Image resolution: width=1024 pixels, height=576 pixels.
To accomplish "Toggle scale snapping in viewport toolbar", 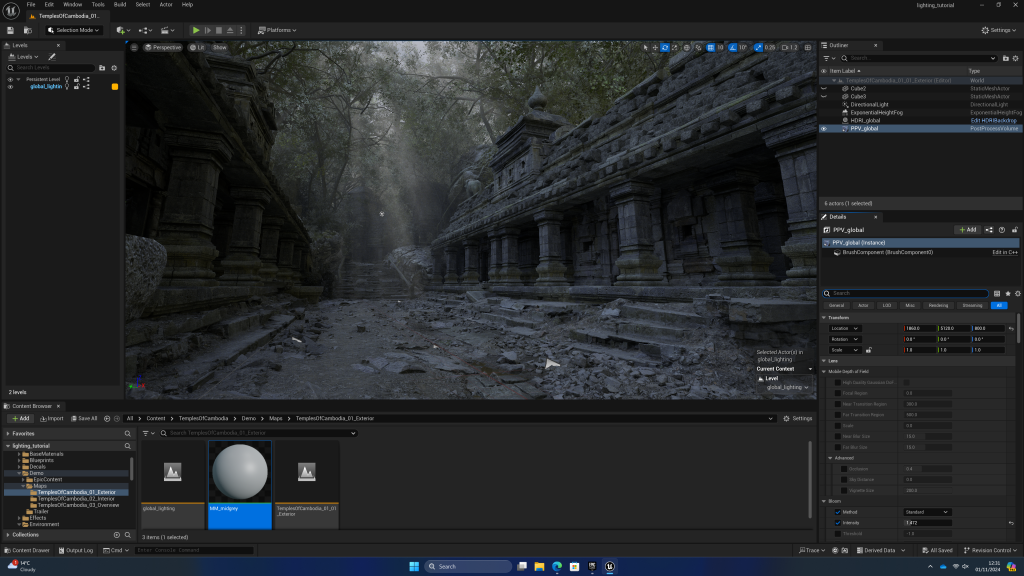I will coord(758,48).
